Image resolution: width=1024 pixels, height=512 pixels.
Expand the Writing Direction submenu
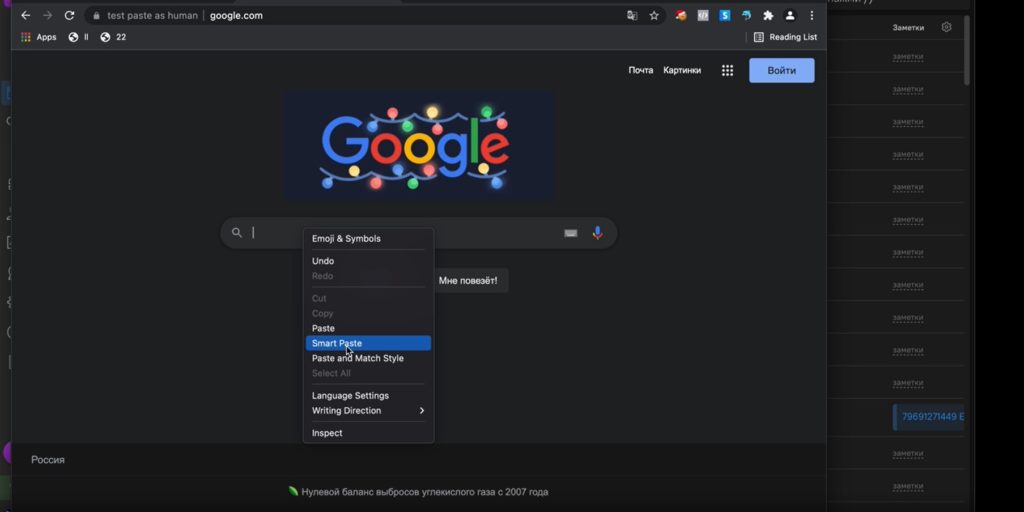[x=368, y=411]
